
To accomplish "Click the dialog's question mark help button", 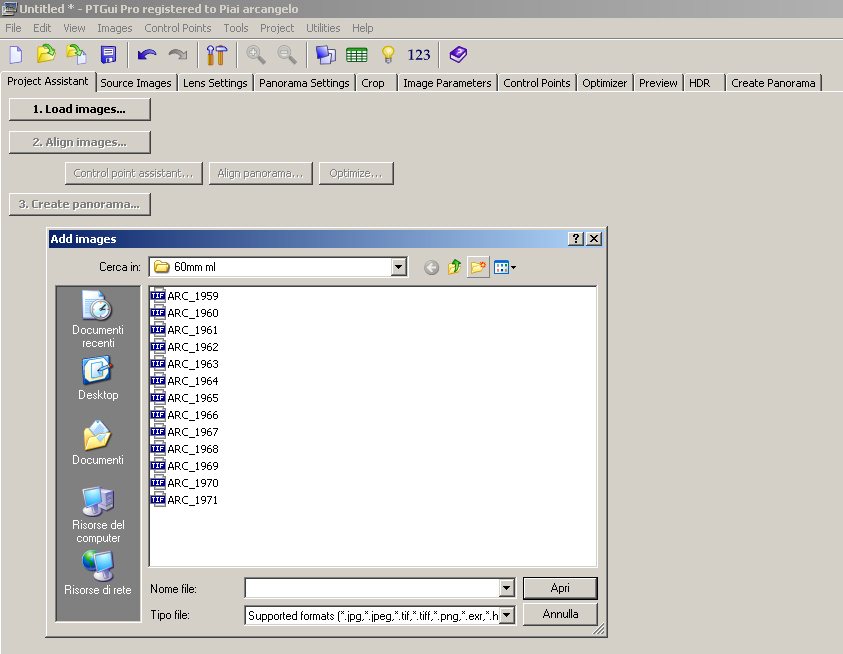I will [576, 239].
